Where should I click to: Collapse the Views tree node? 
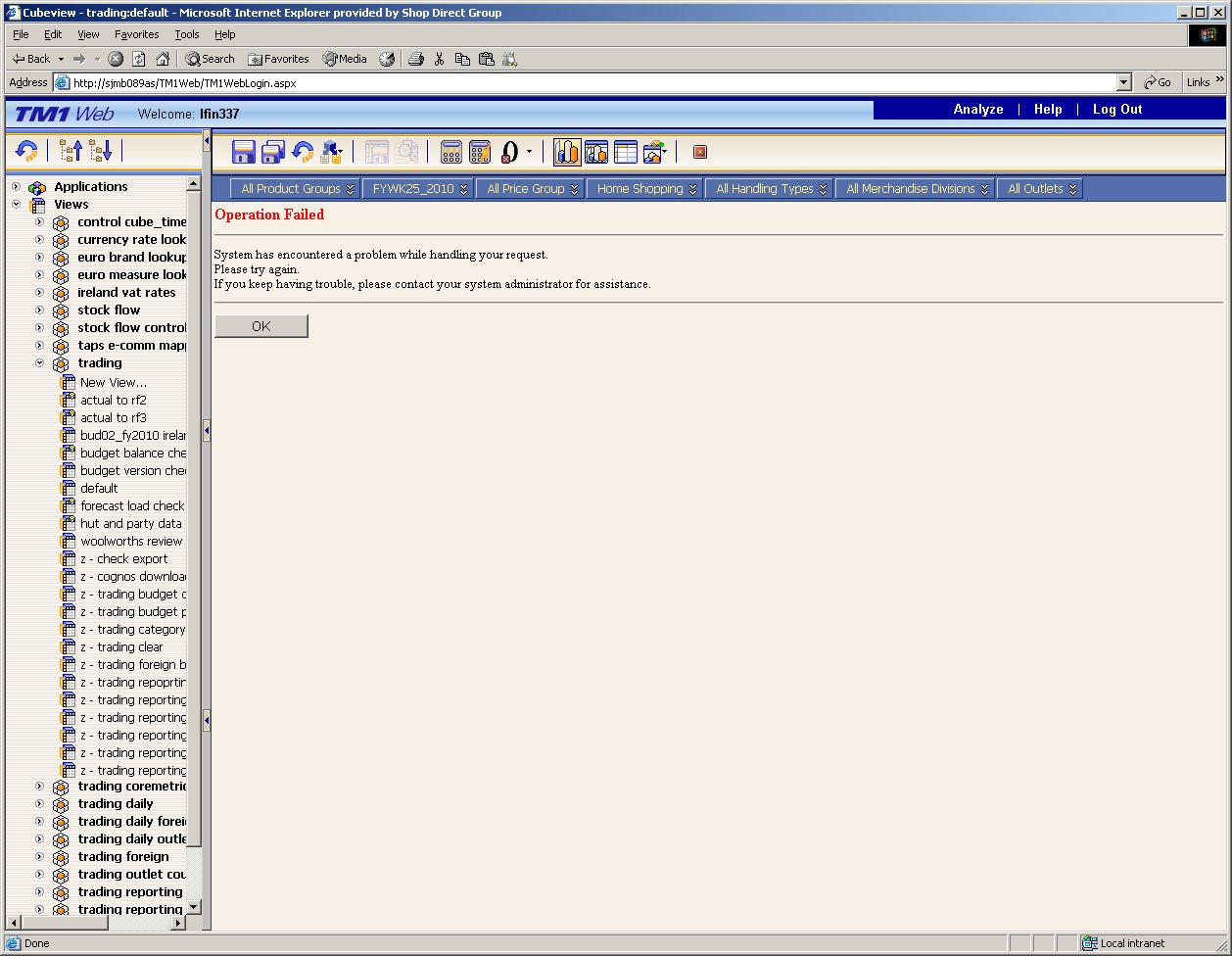click(17, 205)
